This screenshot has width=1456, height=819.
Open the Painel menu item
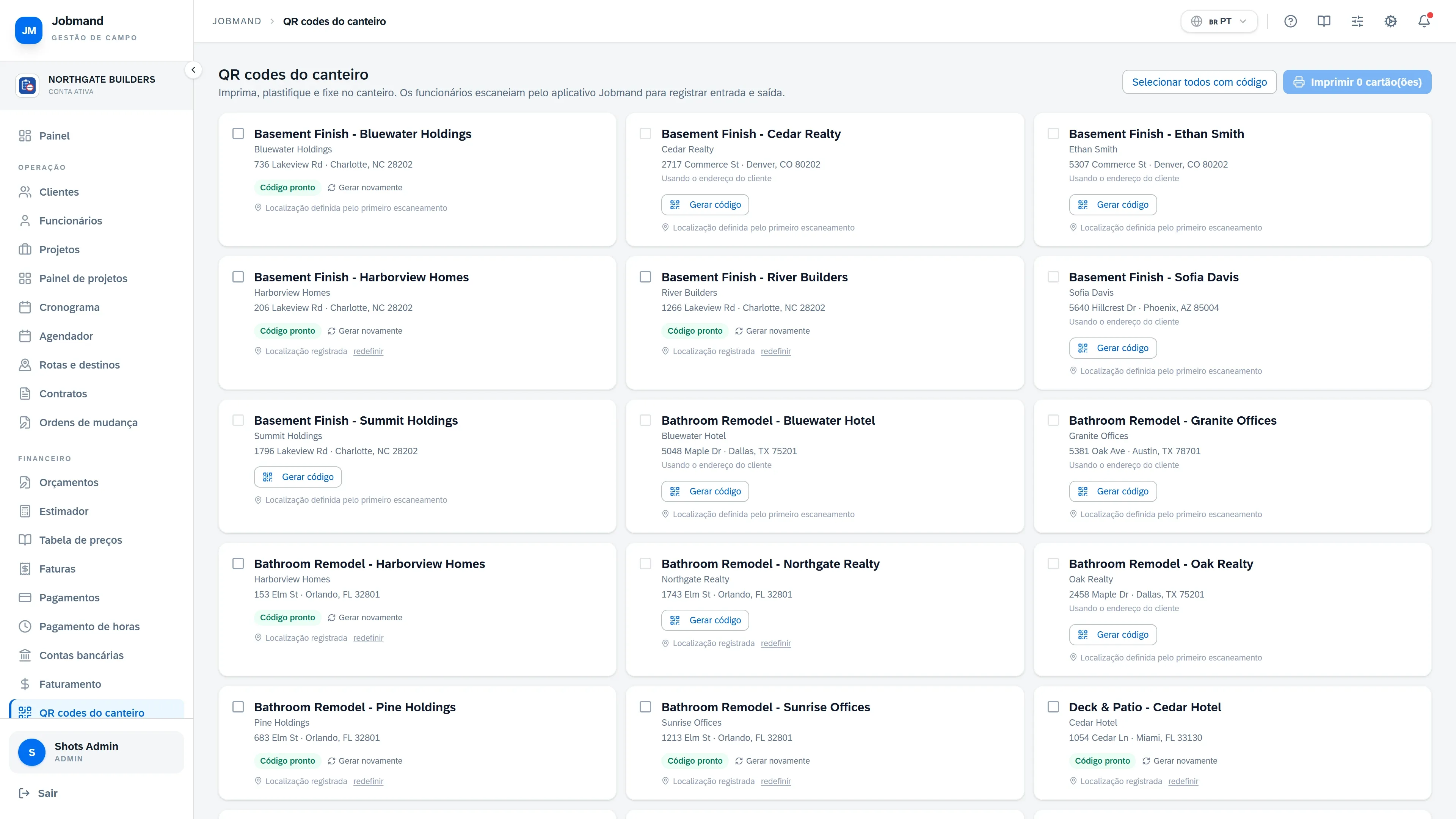click(x=97, y=136)
